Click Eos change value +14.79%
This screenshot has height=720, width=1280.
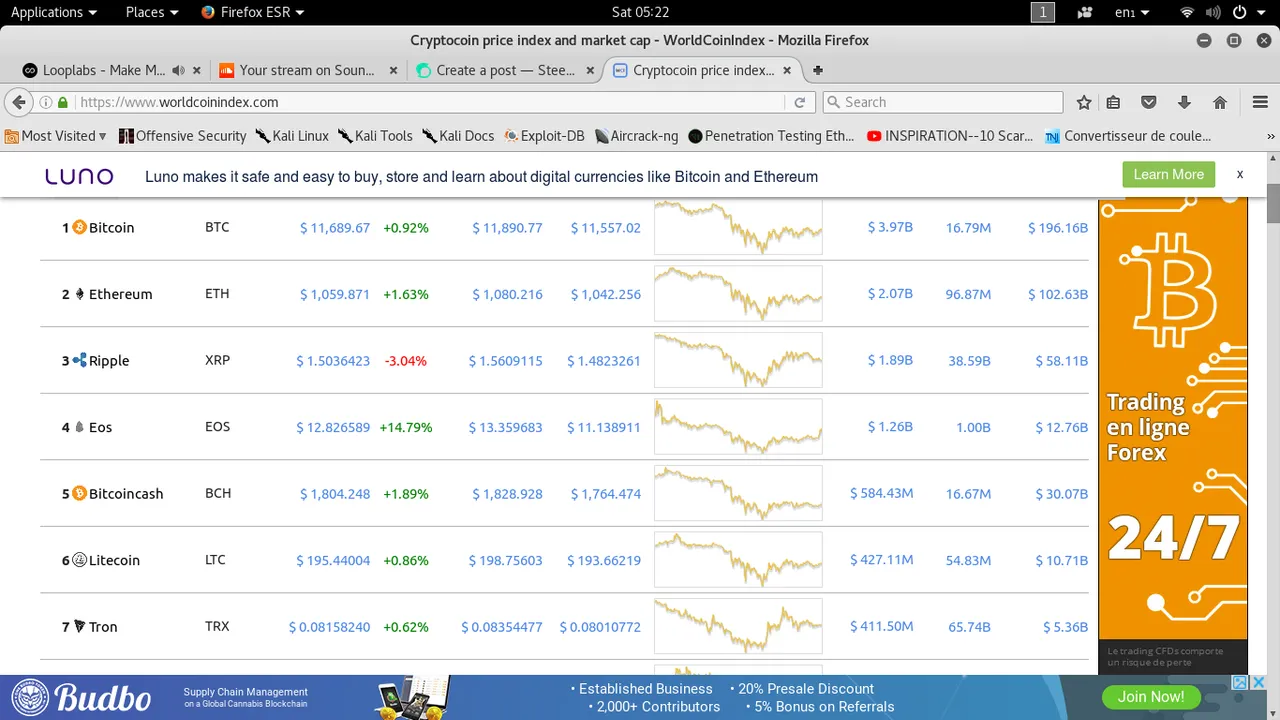(x=406, y=427)
